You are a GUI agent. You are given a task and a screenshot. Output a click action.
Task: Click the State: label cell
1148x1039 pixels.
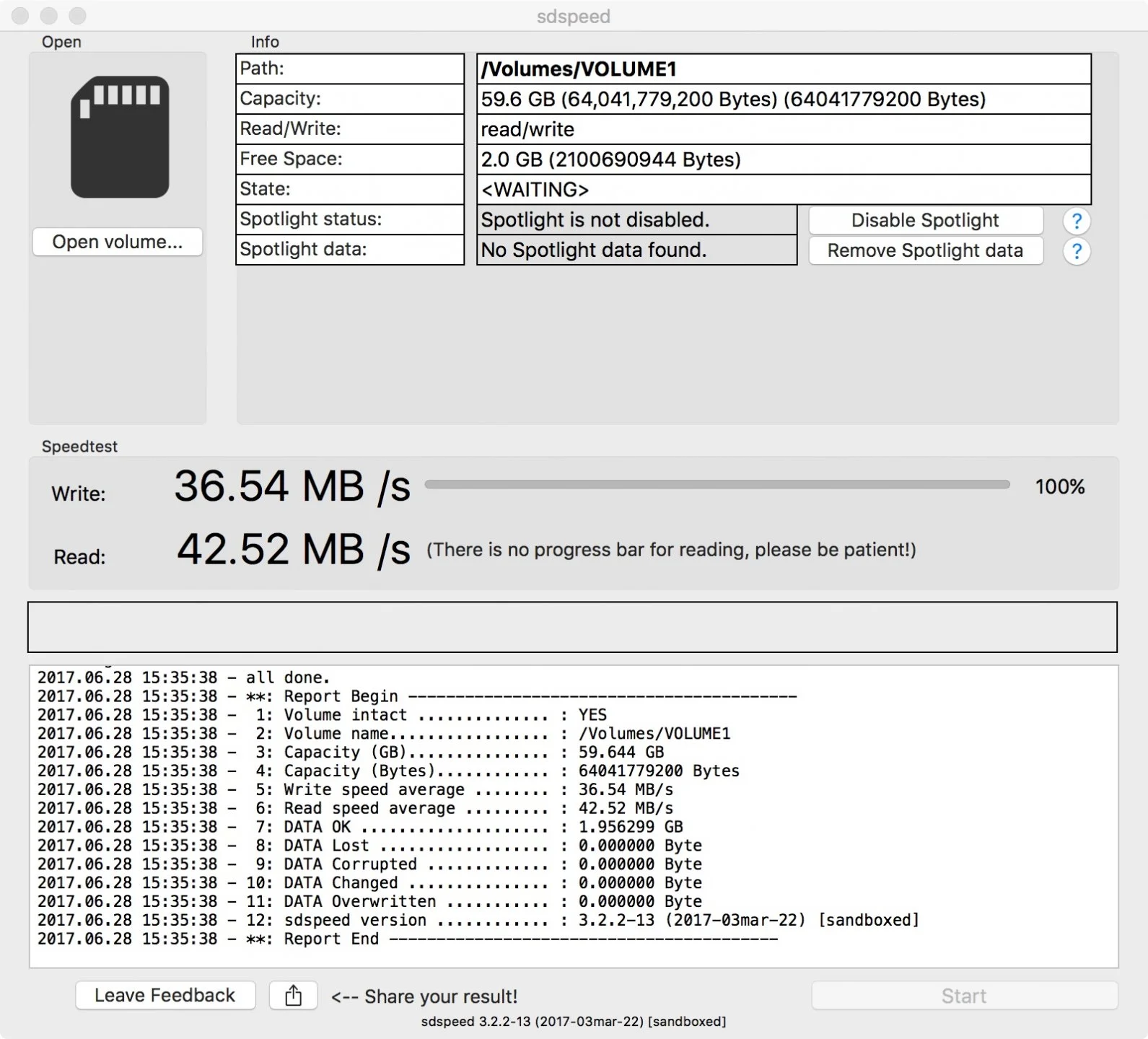[x=350, y=190]
